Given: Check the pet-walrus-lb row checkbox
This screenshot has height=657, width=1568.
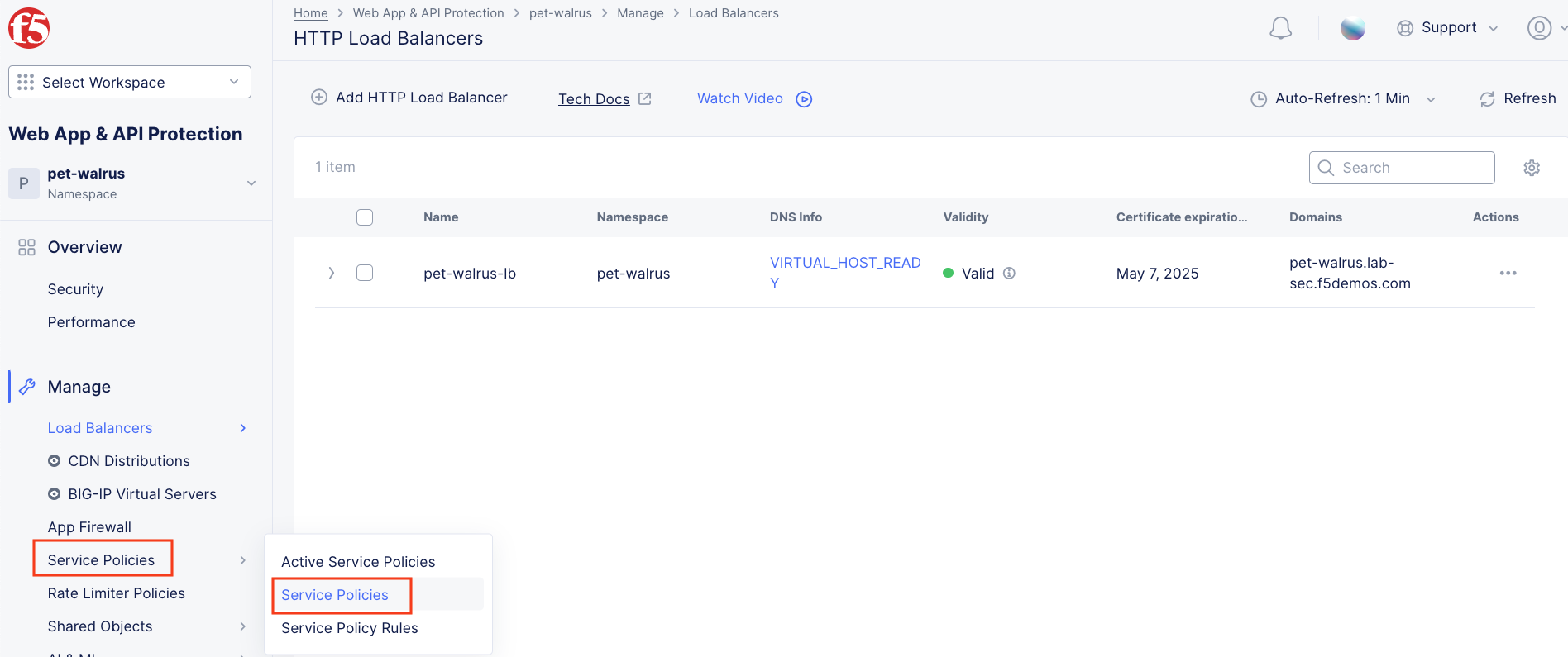Looking at the screenshot, I should [x=365, y=273].
